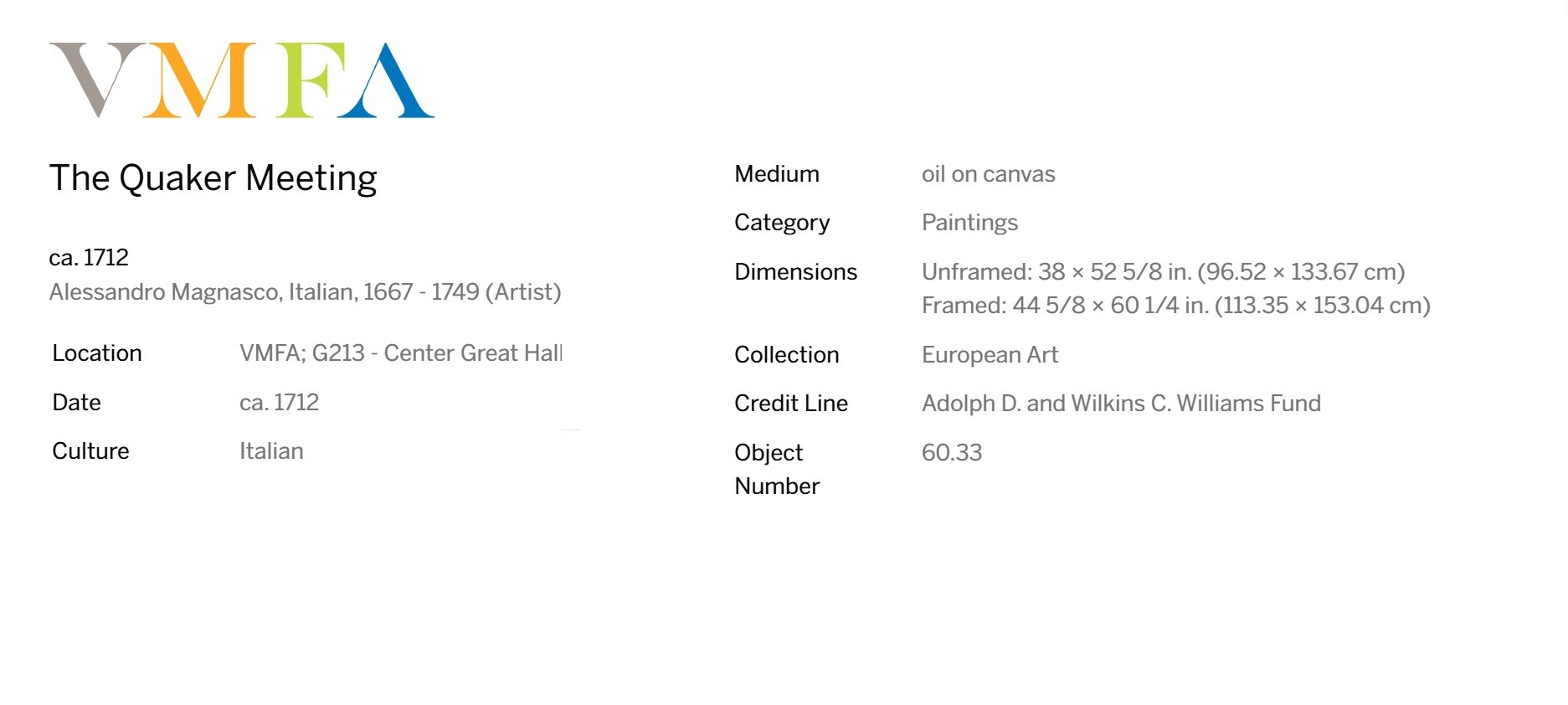
Task: Click the Date label
Action: pyautogui.click(x=76, y=403)
